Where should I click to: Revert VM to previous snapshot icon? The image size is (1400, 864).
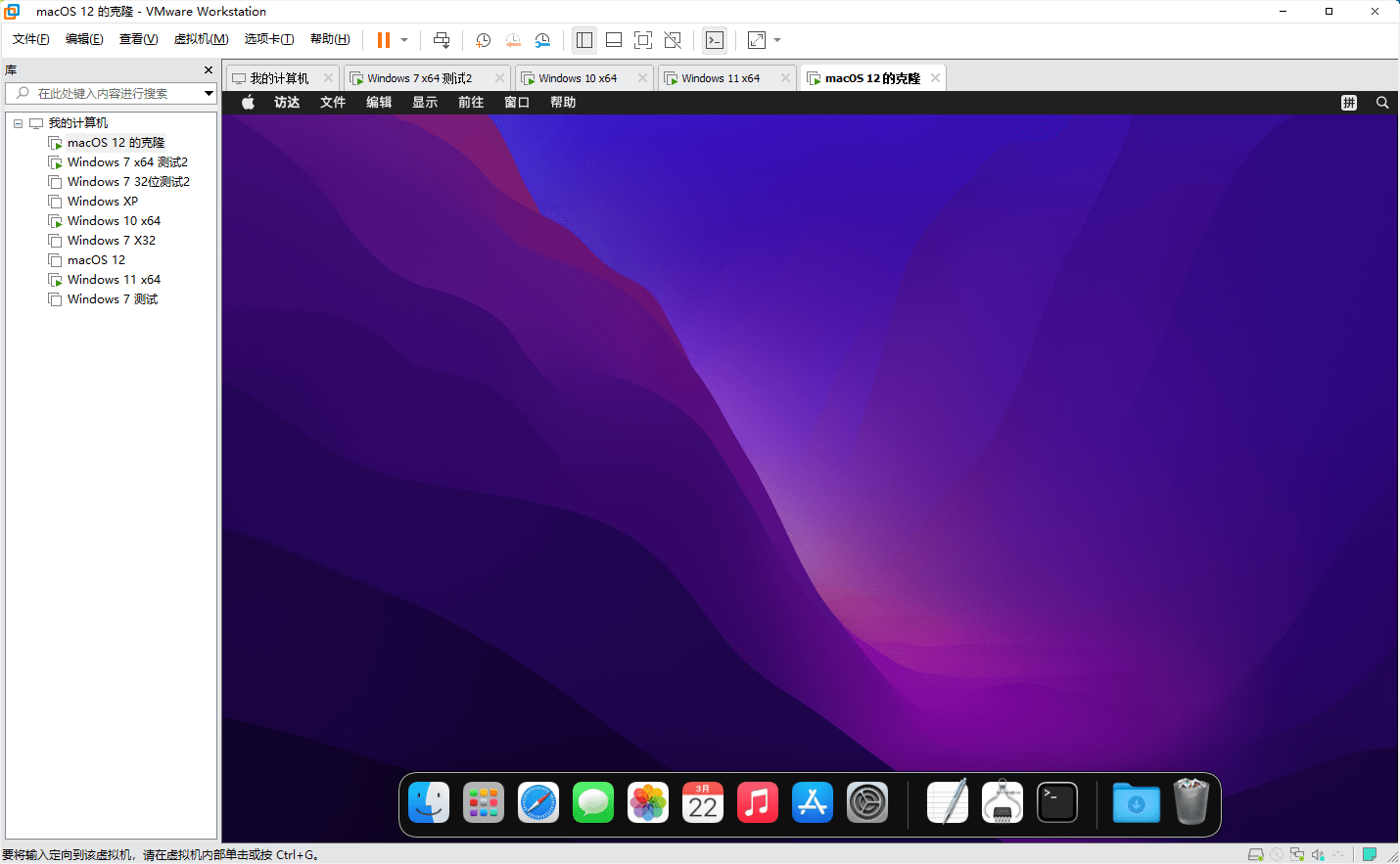click(513, 40)
